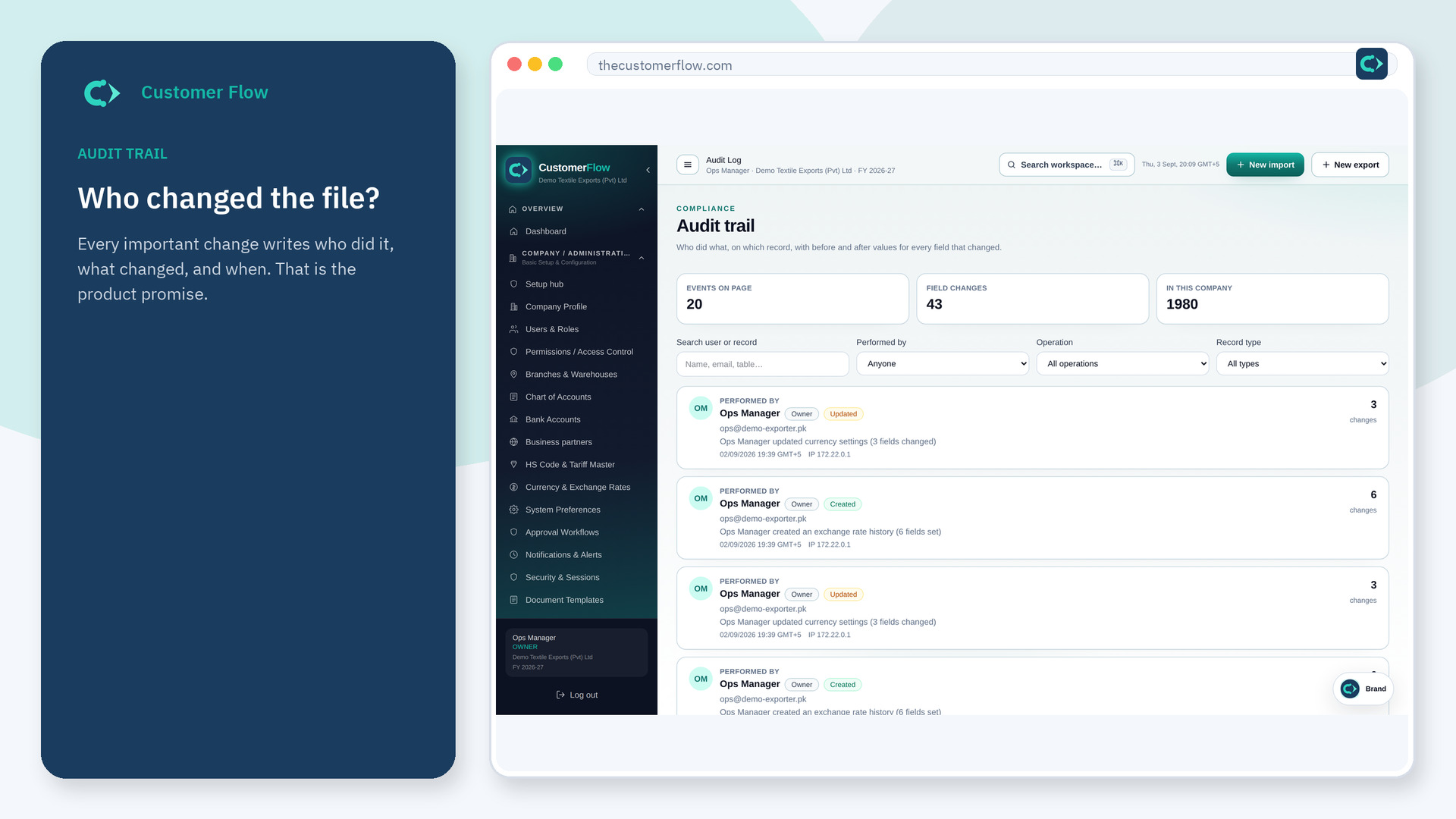
Task: Click the CustomerFlow logo in the sidebar header
Action: coord(519,170)
